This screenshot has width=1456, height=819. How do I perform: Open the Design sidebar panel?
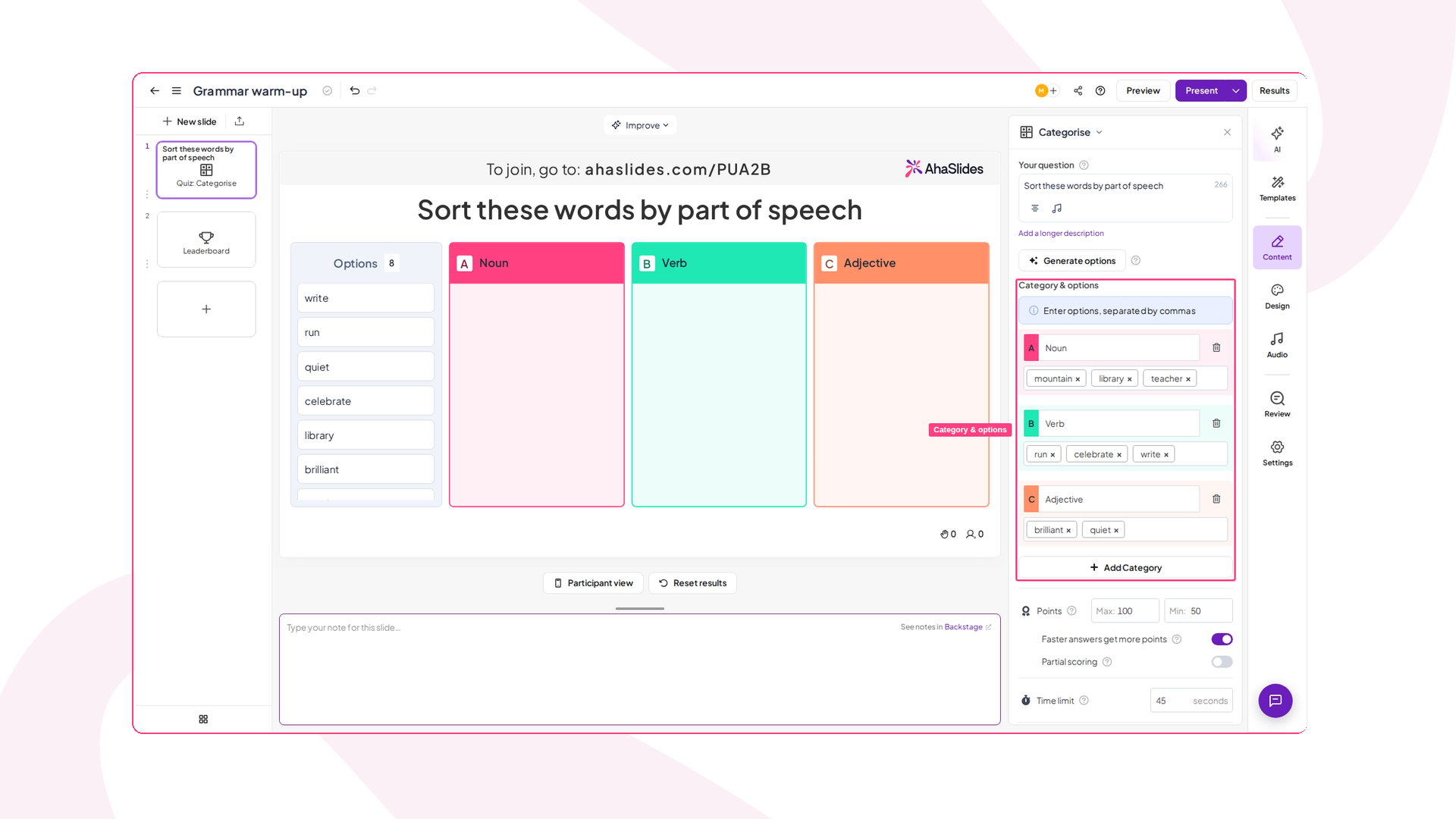[1277, 297]
